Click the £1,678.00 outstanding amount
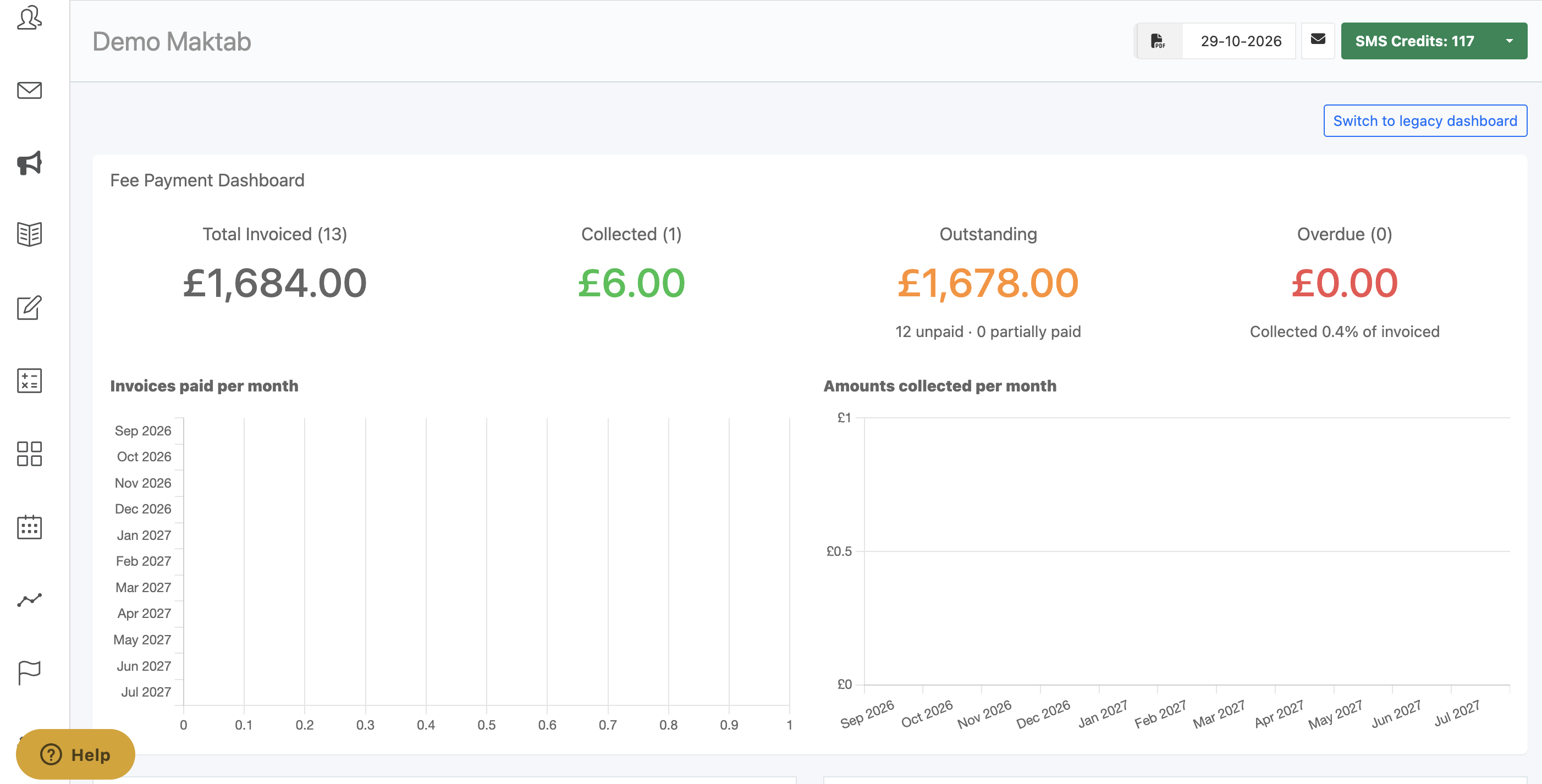The width and height of the screenshot is (1542, 784). click(988, 283)
